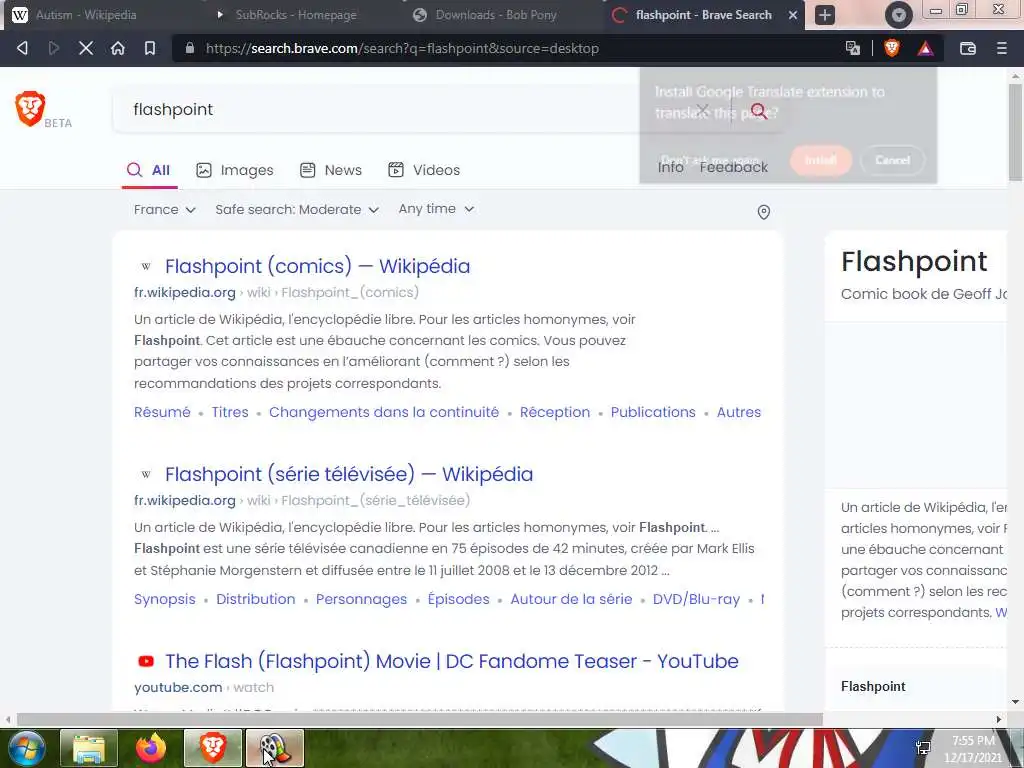The image size is (1024, 768).
Task: Bookmark this page with the bookmark icon
Action: coord(150,48)
